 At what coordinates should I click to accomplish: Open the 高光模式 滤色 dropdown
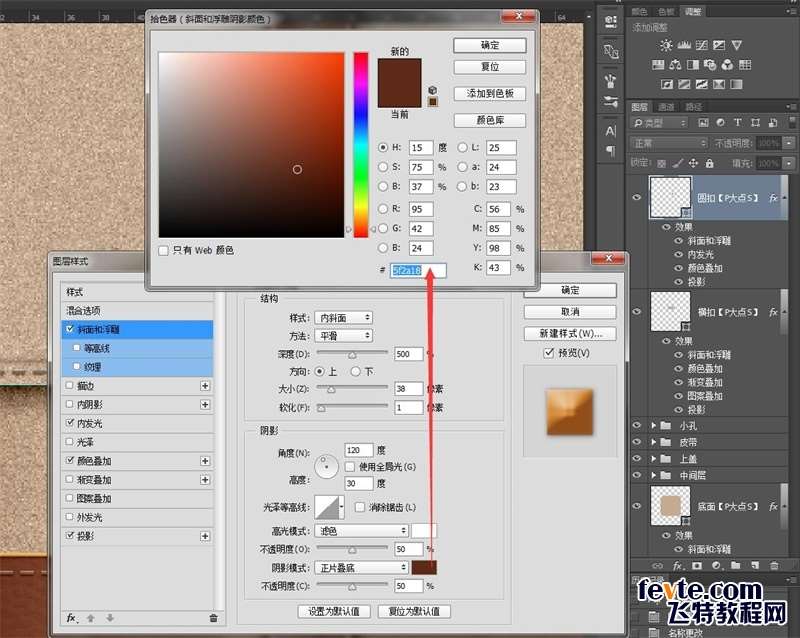(x=361, y=531)
